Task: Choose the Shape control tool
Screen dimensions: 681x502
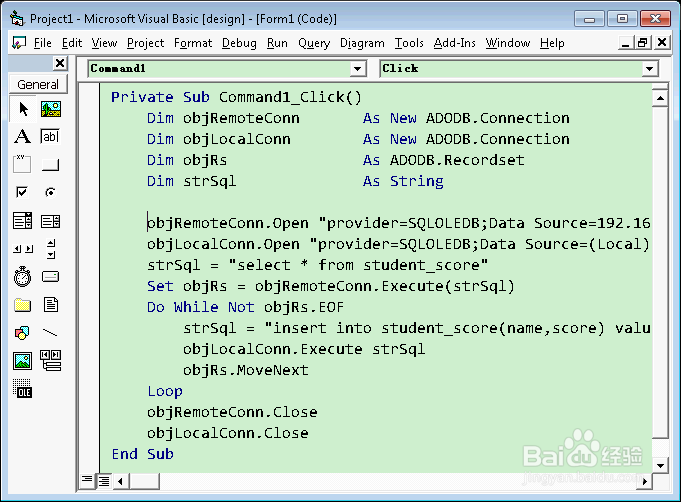Action: 22,333
